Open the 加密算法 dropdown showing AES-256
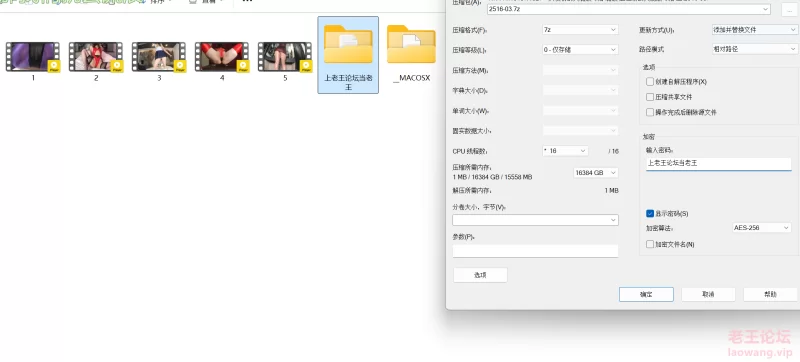 point(762,227)
